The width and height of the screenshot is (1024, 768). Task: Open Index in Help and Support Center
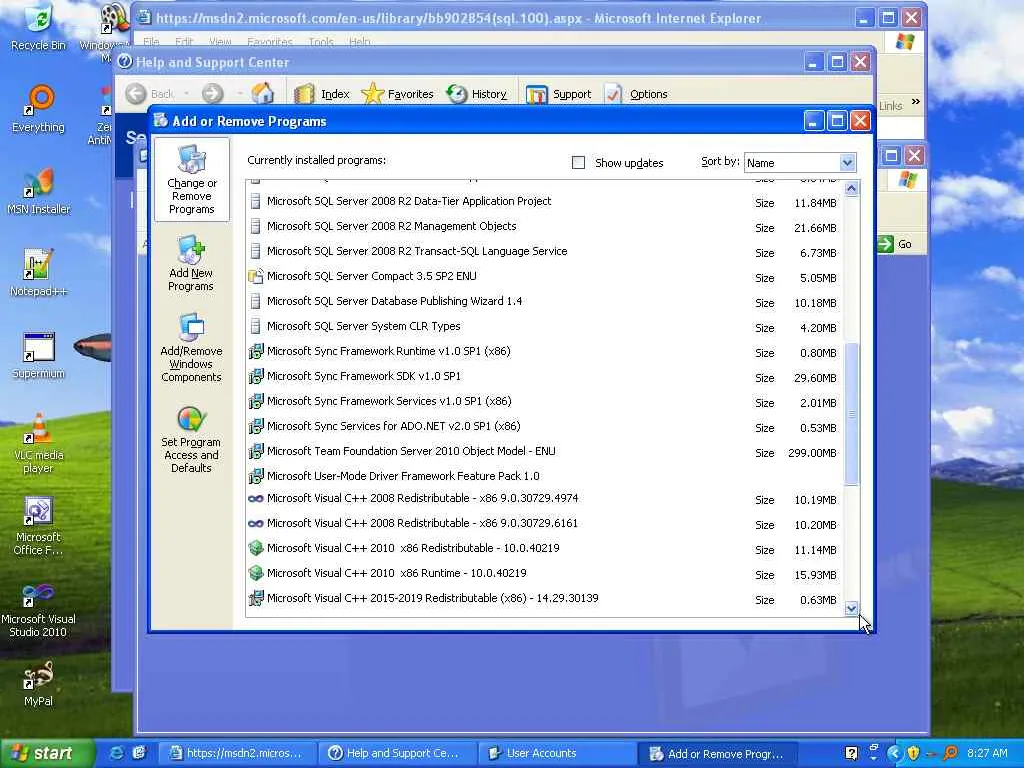(x=322, y=94)
